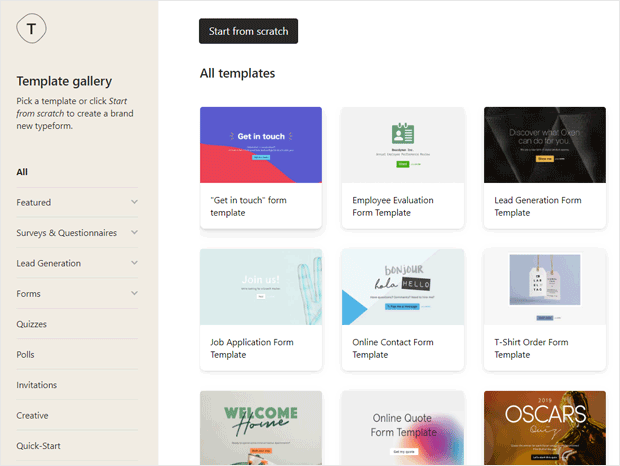Open Surveys & Questionnaires category
Viewport: 620px width, 466px height.
click(x=66, y=233)
